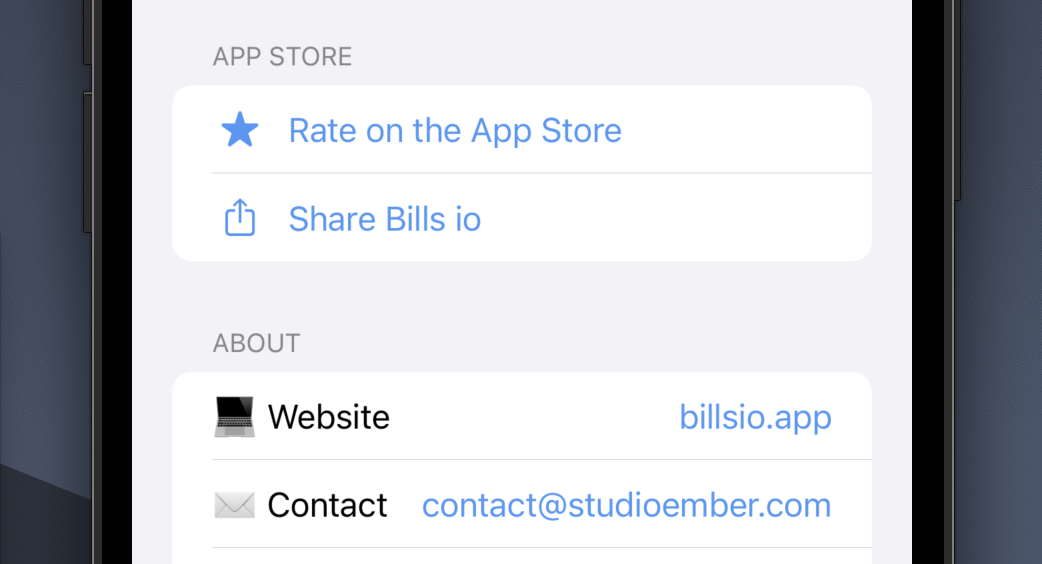Click the APP STORE section header
Screen dimensions: 1042x564
pyautogui.click(x=282, y=56)
